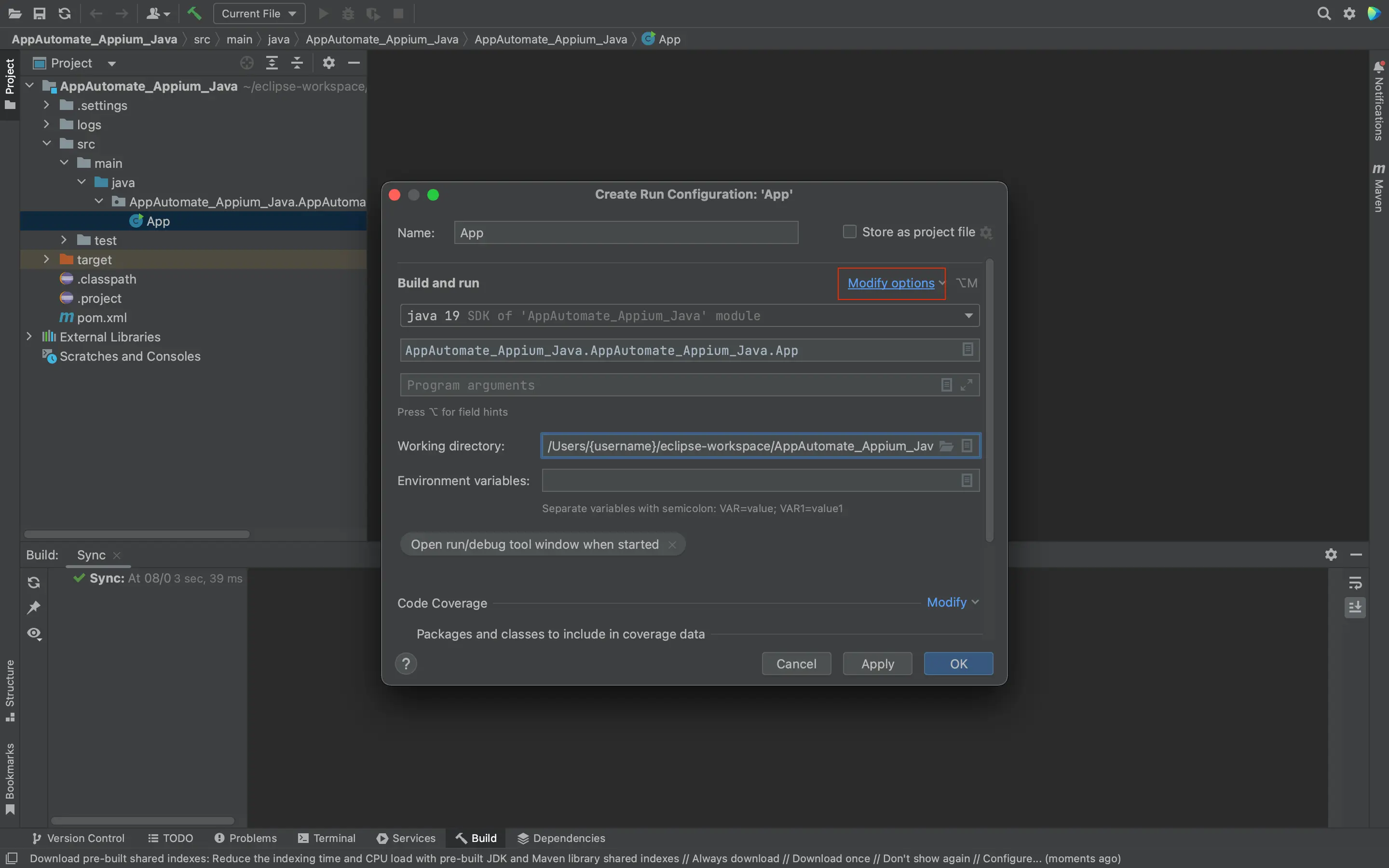
Task: Open the Current File run configuration dropdown
Action: [x=259, y=13]
